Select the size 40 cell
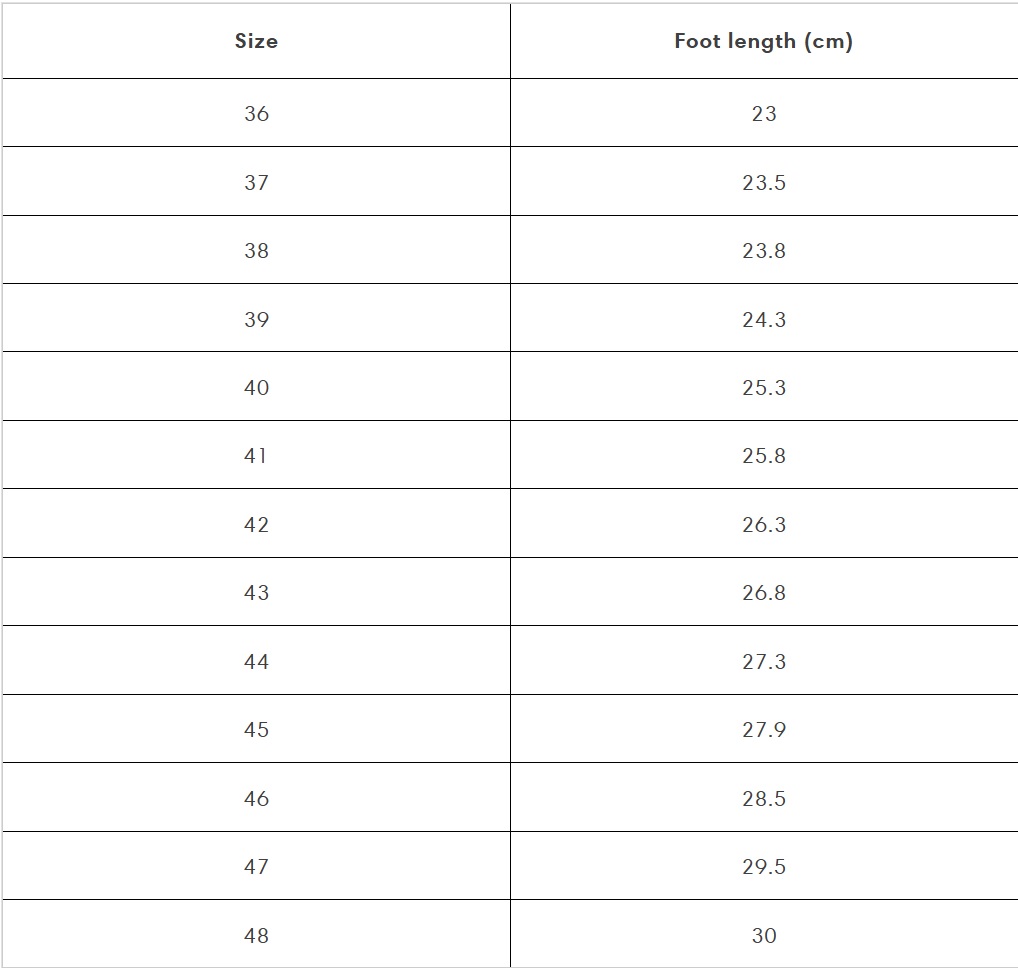The image size is (1018, 968). (256, 387)
